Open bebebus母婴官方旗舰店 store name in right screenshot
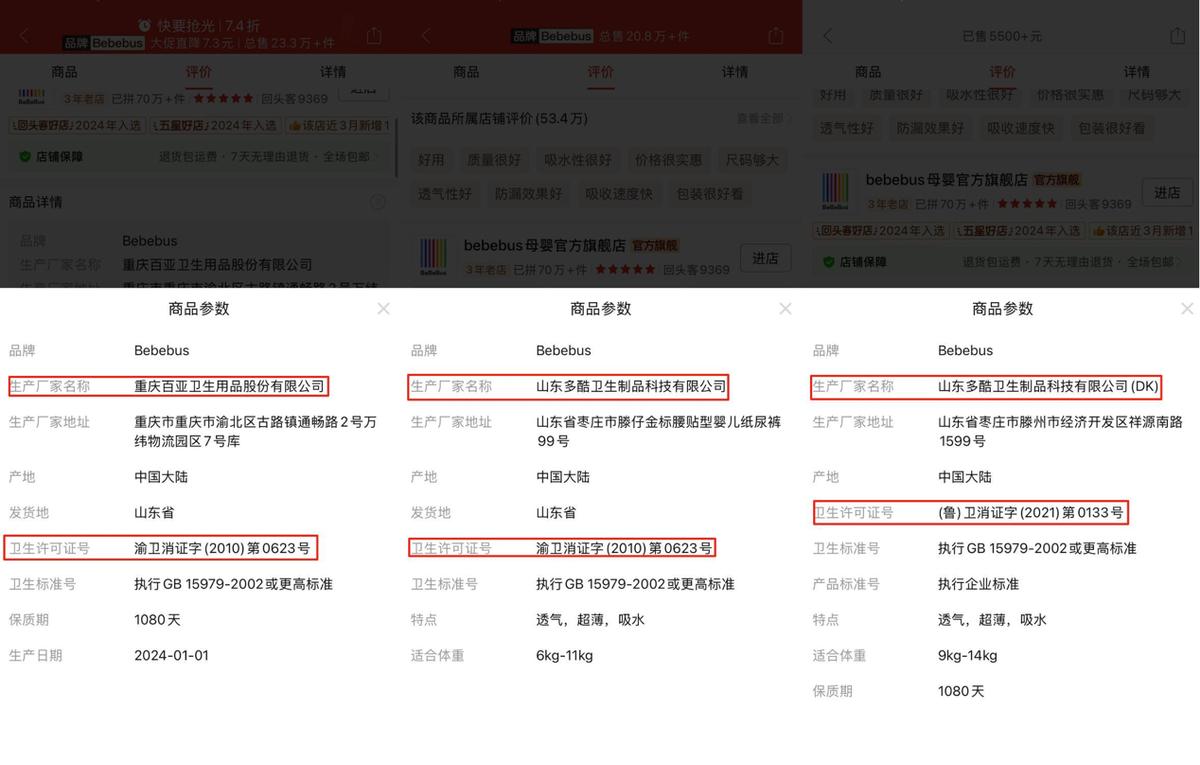1200x765 pixels. click(x=946, y=180)
